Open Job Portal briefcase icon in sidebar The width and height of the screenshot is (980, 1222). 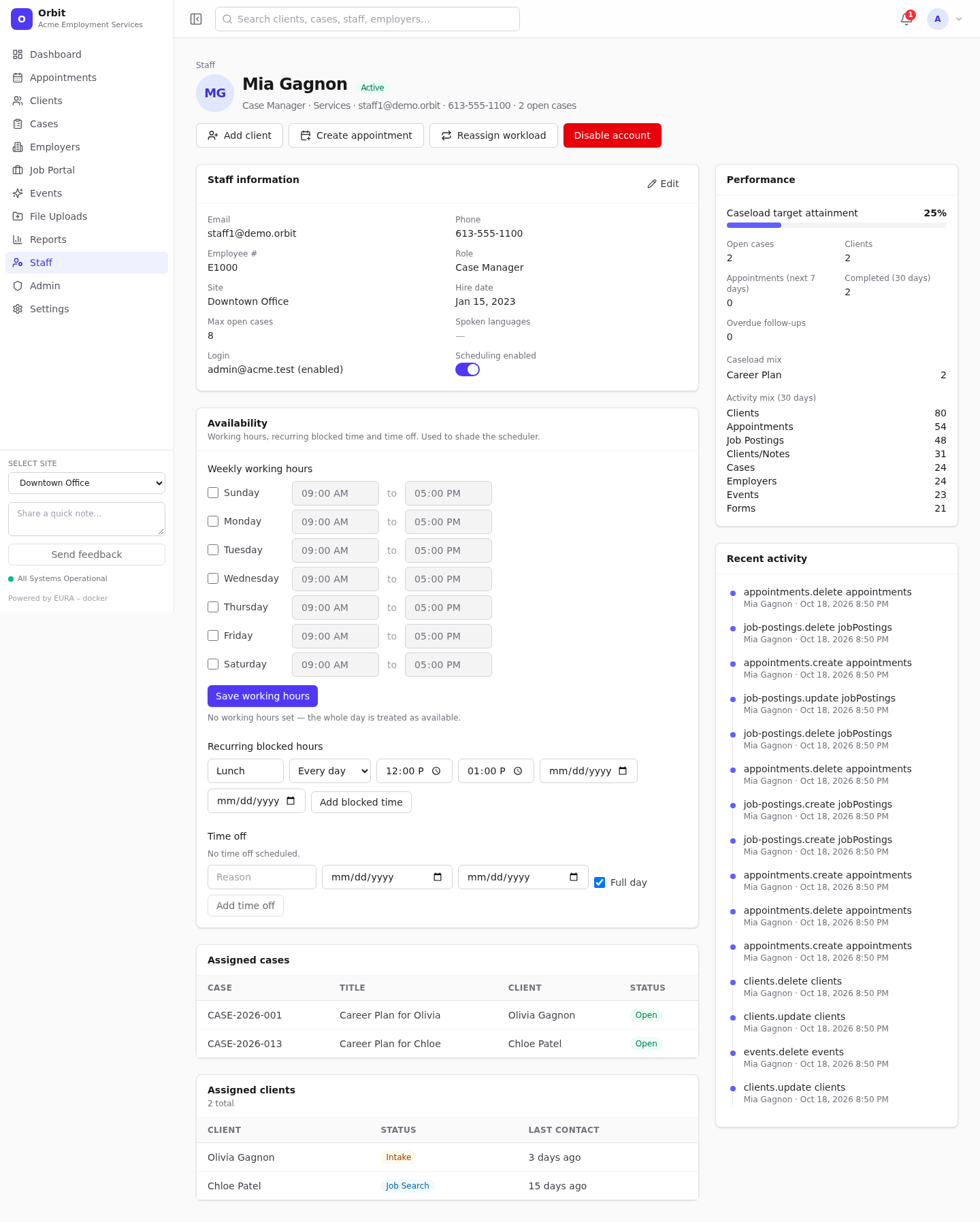click(x=18, y=170)
